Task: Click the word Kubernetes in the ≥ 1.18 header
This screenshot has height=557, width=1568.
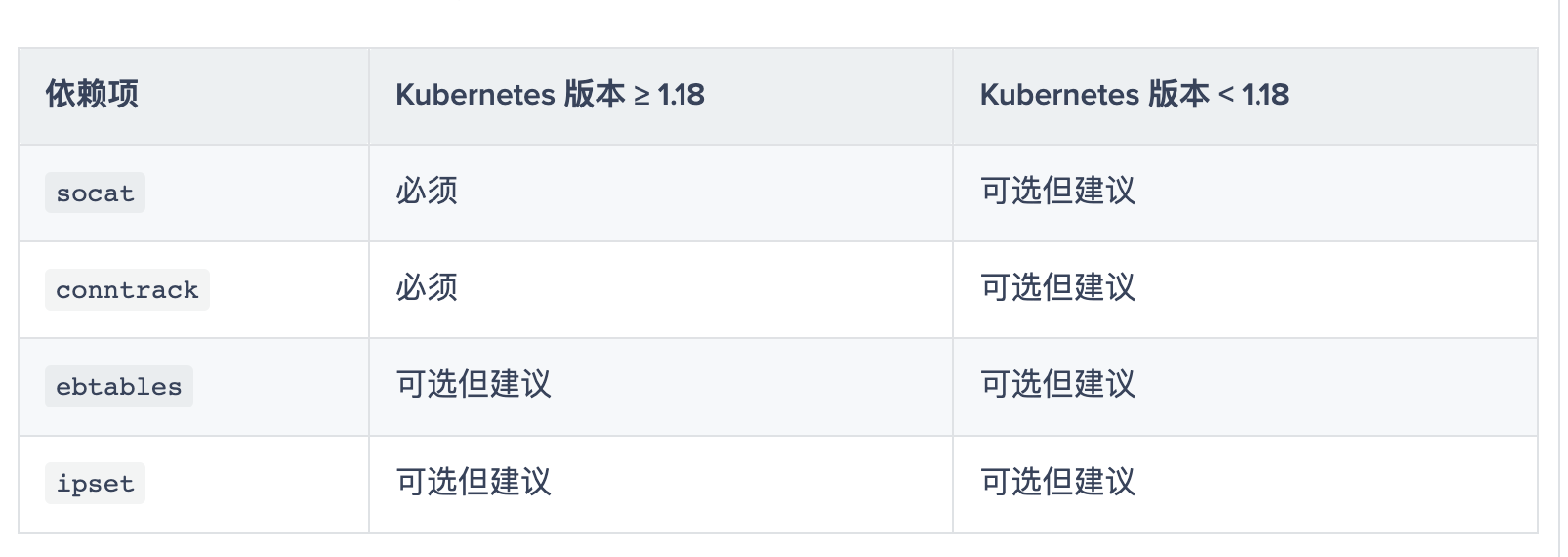Action: point(475,95)
